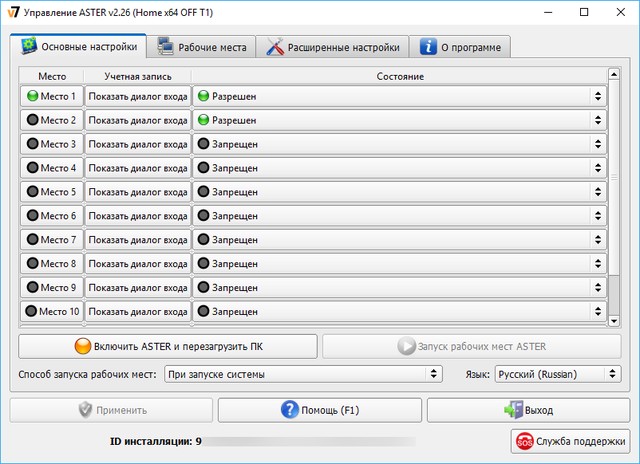Minimize the ASTER window
The width and height of the screenshot is (640, 464).
pyautogui.click(x=548, y=12)
